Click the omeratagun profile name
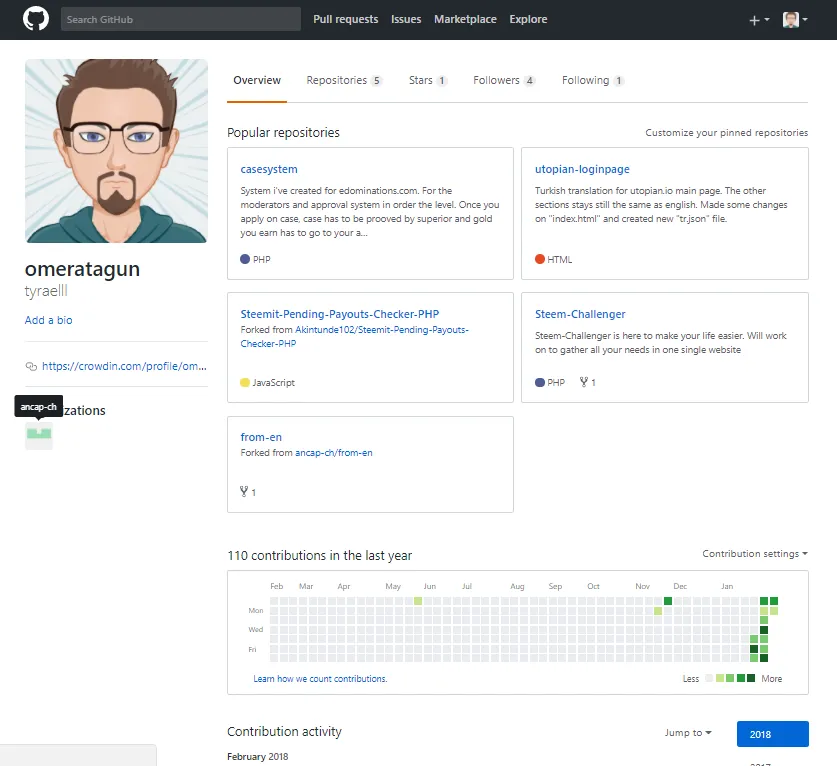Image resolution: width=837 pixels, height=766 pixels. tap(82, 269)
